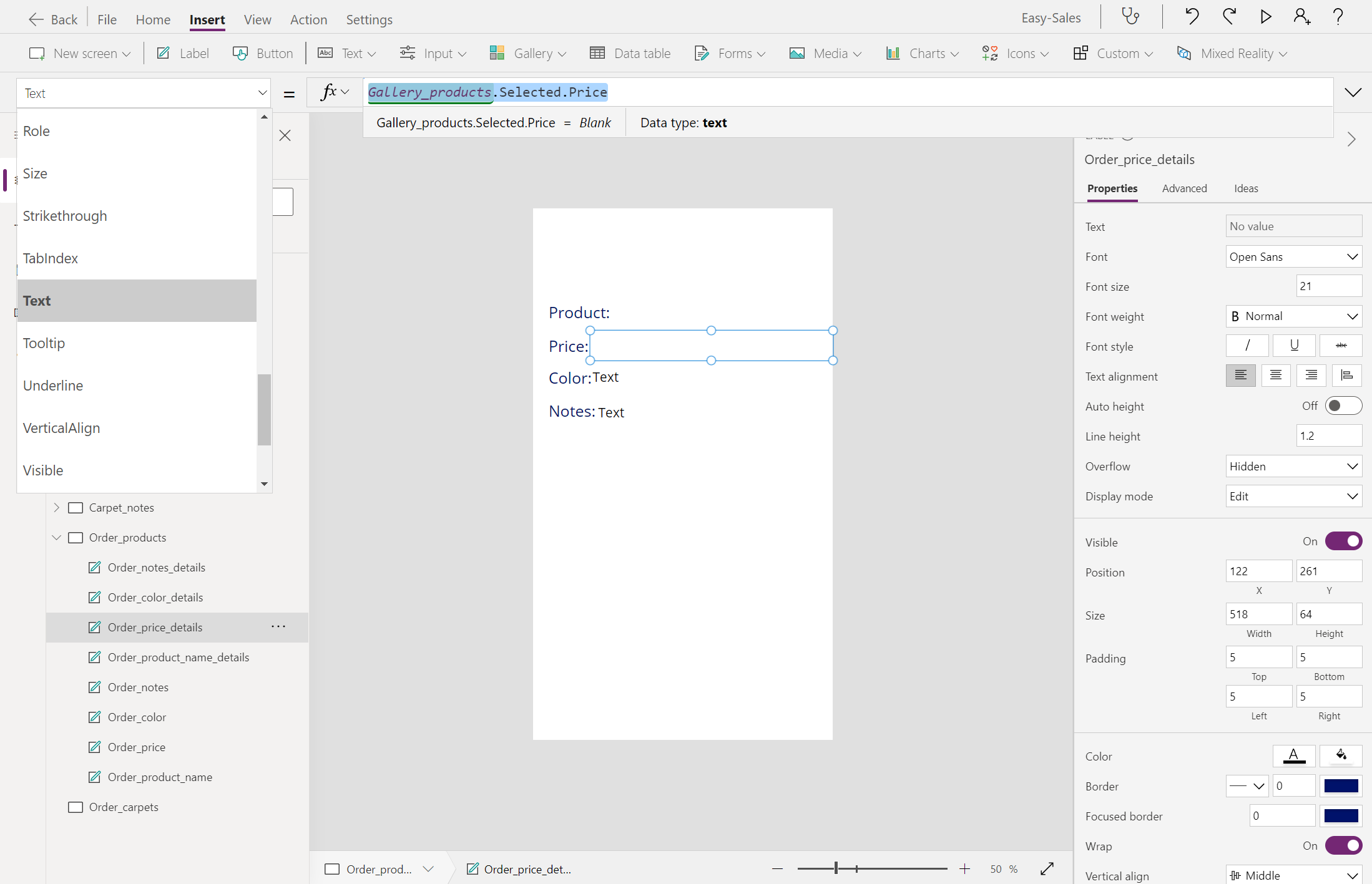This screenshot has height=884, width=1372.
Task: Click Border color swatch
Action: [1341, 786]
